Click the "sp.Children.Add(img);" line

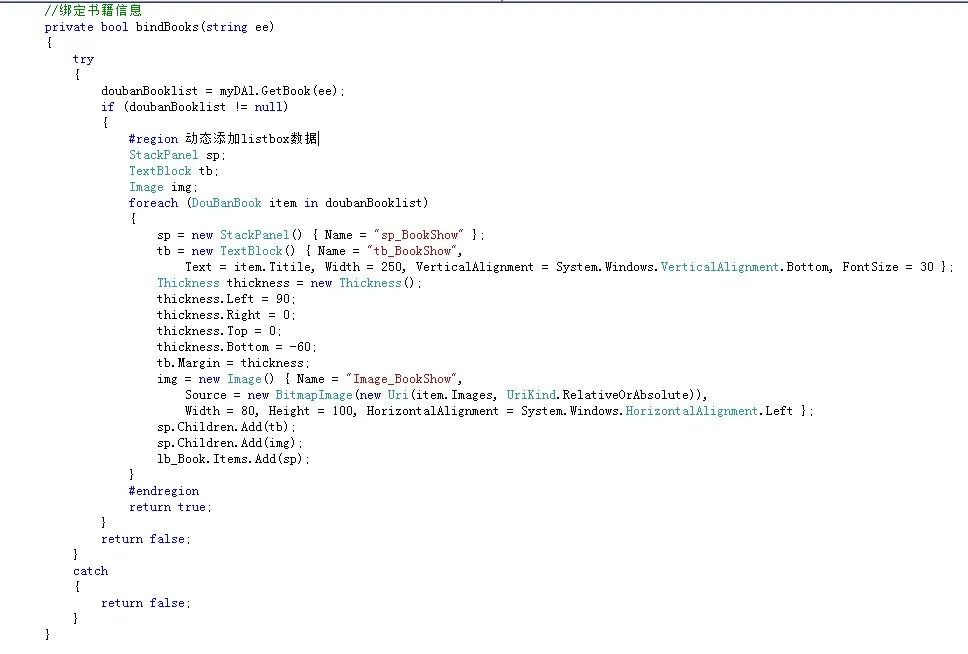click(230, 443)
